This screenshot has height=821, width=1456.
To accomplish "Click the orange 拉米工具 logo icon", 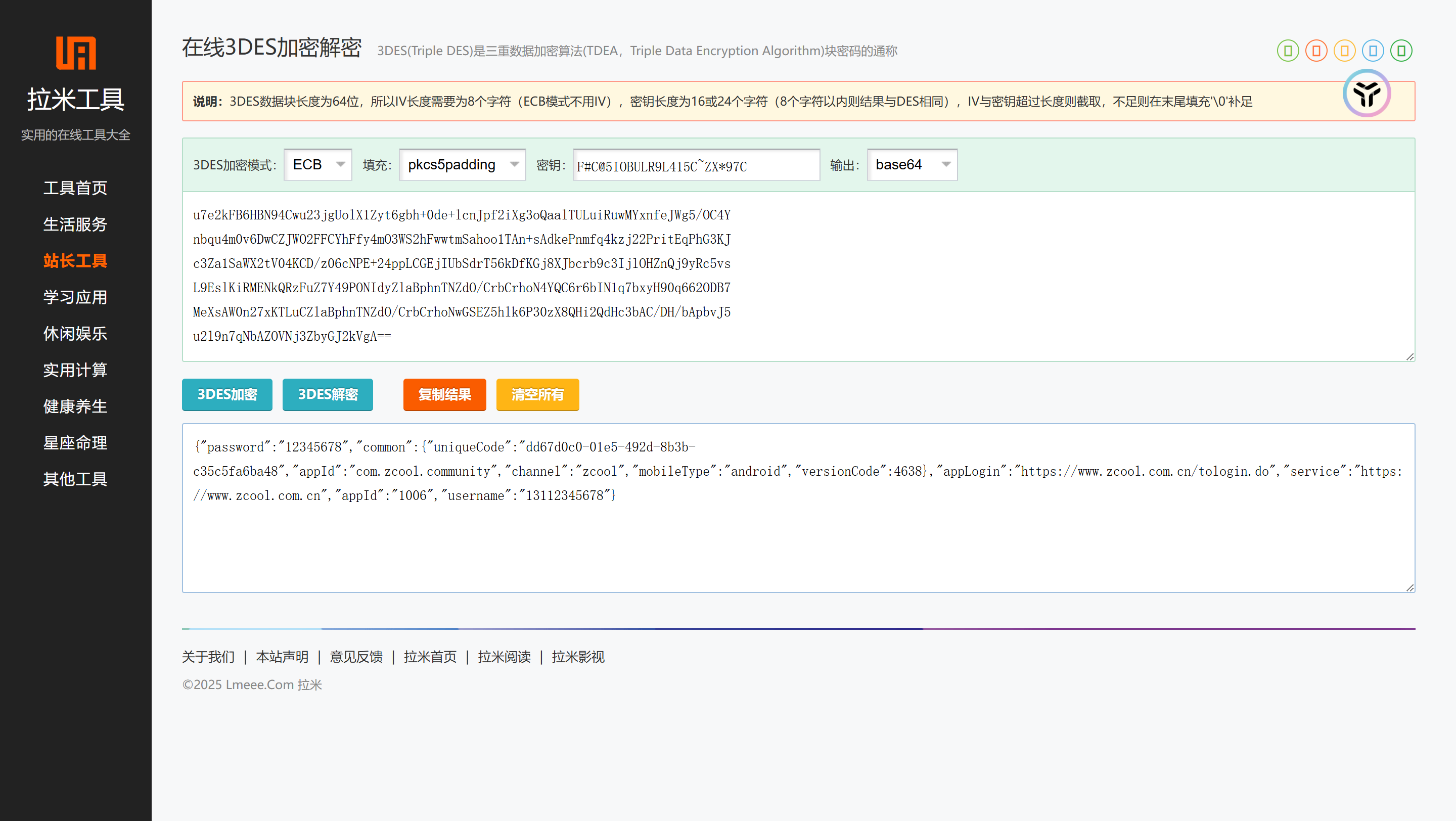I will 76,53.
